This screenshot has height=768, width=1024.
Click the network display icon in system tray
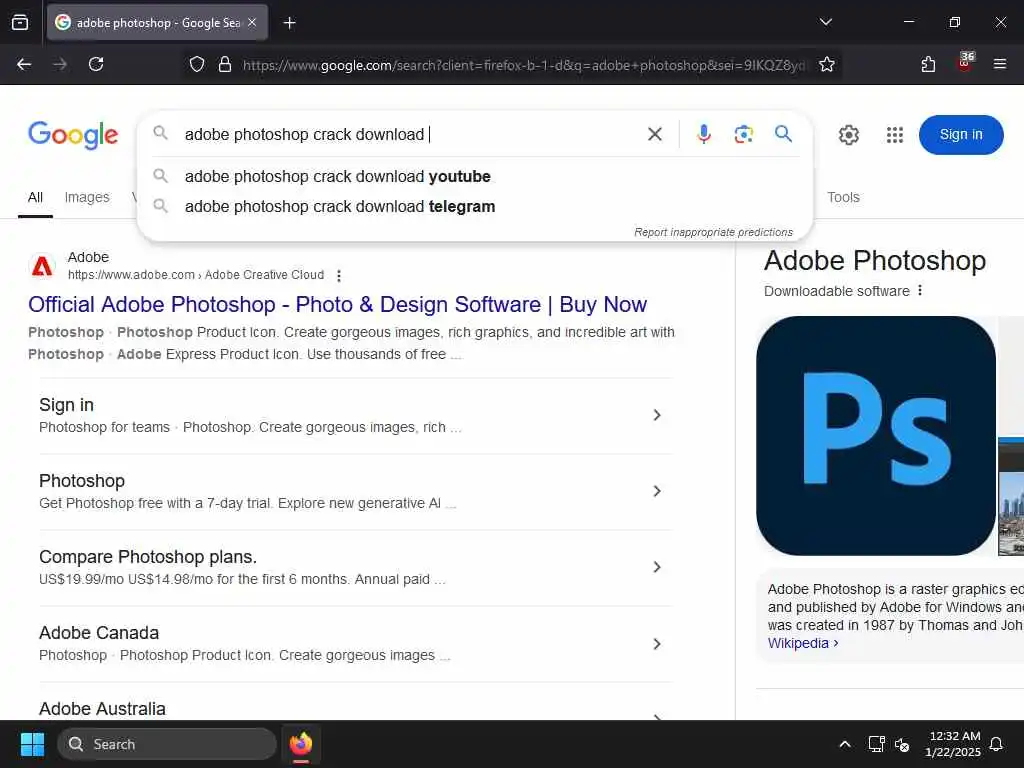[876, 744]
